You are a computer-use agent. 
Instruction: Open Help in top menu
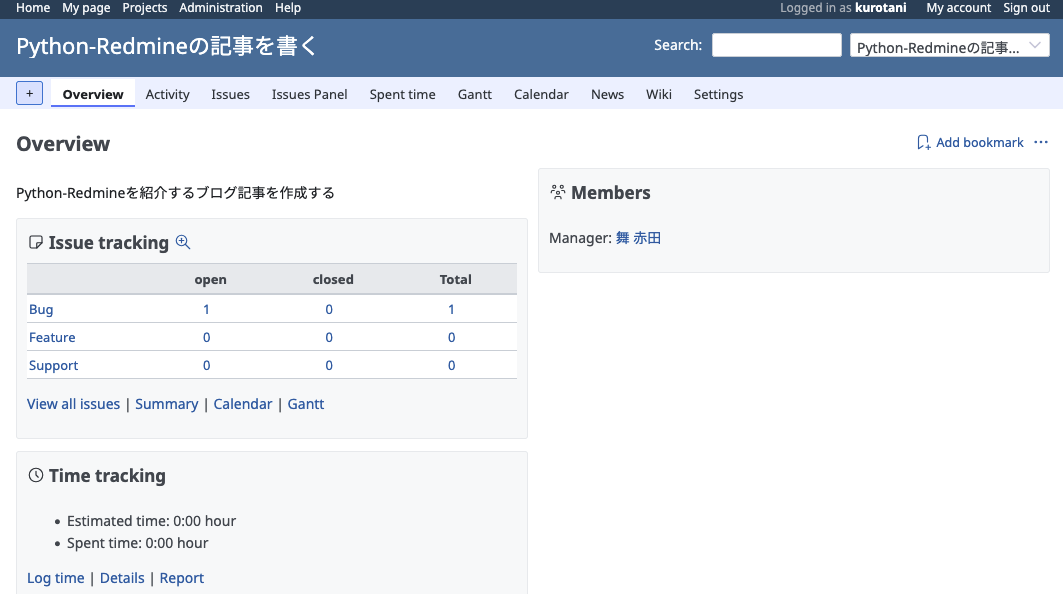coord(287,8)
